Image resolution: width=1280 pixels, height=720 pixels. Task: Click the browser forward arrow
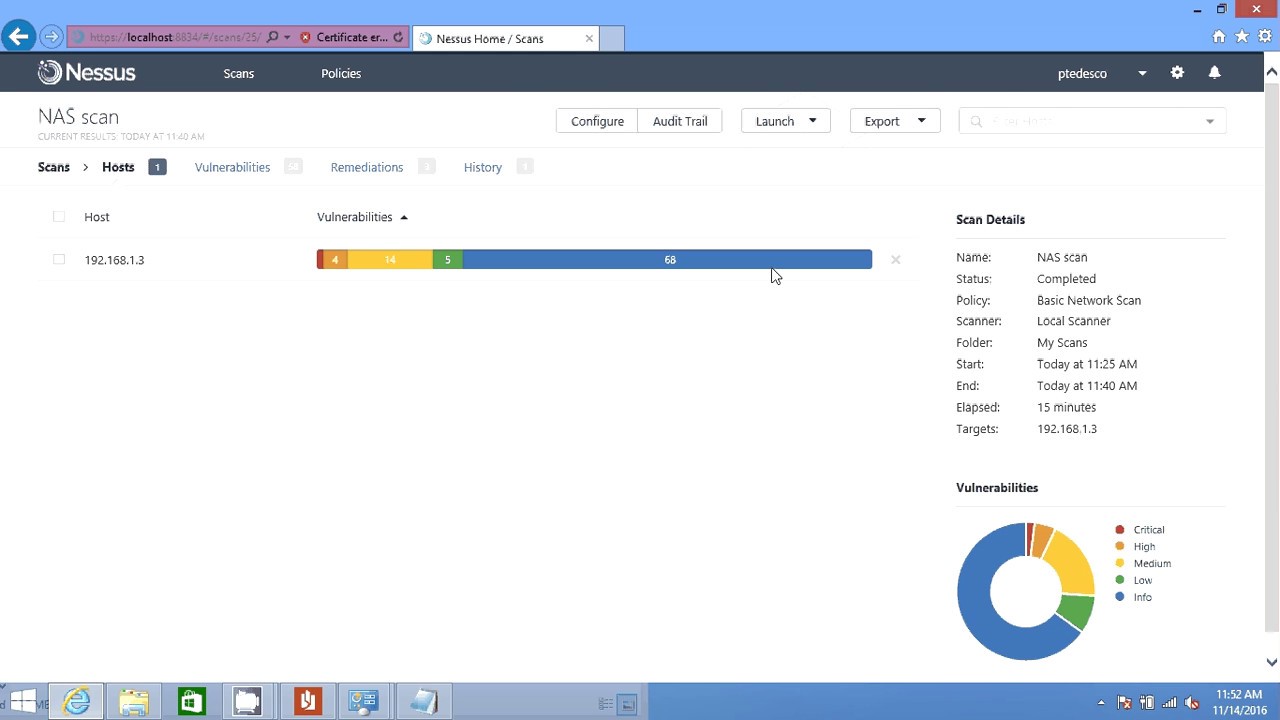coord(51,37)
